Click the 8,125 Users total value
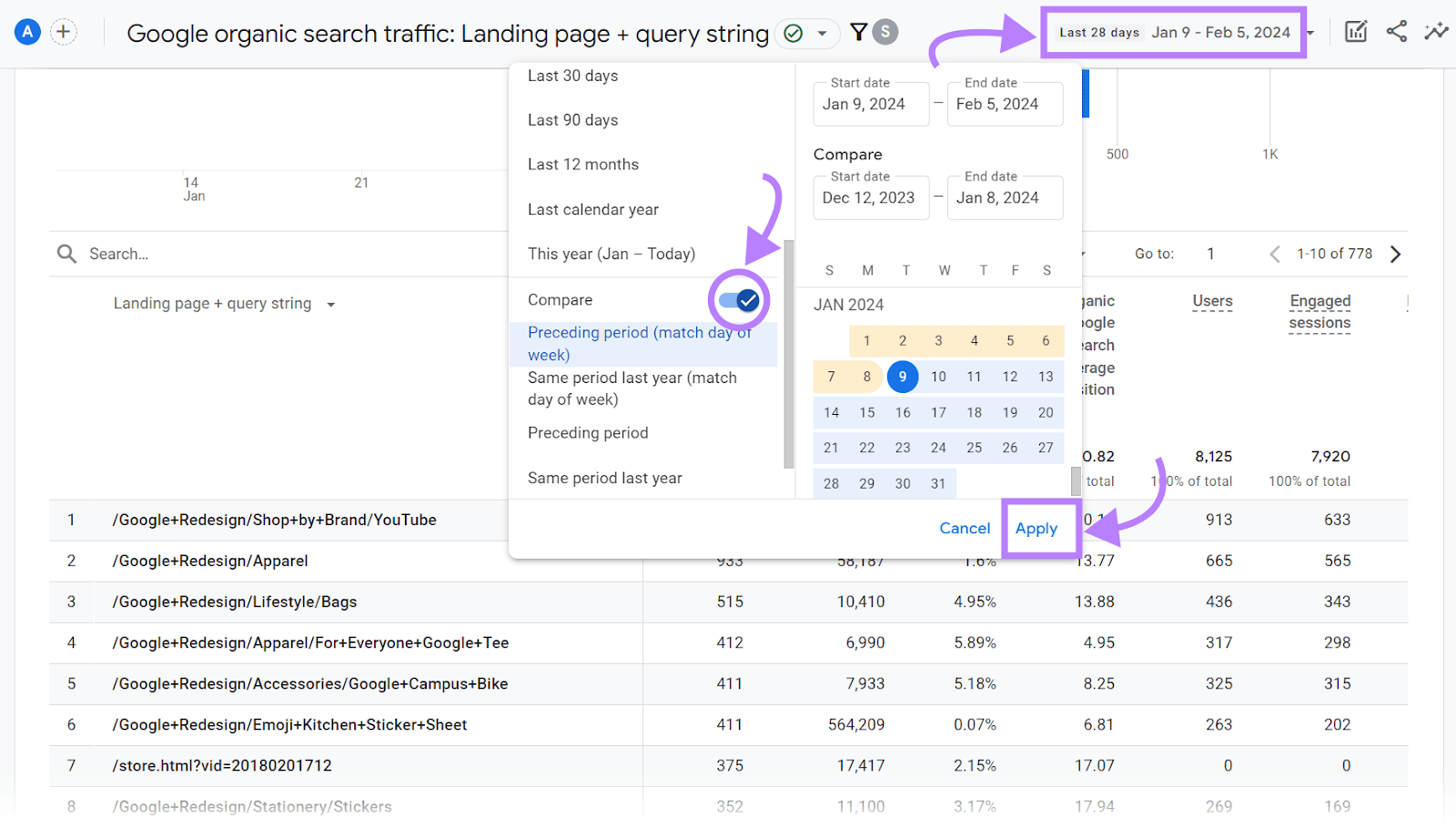Image resolution: width=1456 pixels, height=828 pixels. [1214, 457]
